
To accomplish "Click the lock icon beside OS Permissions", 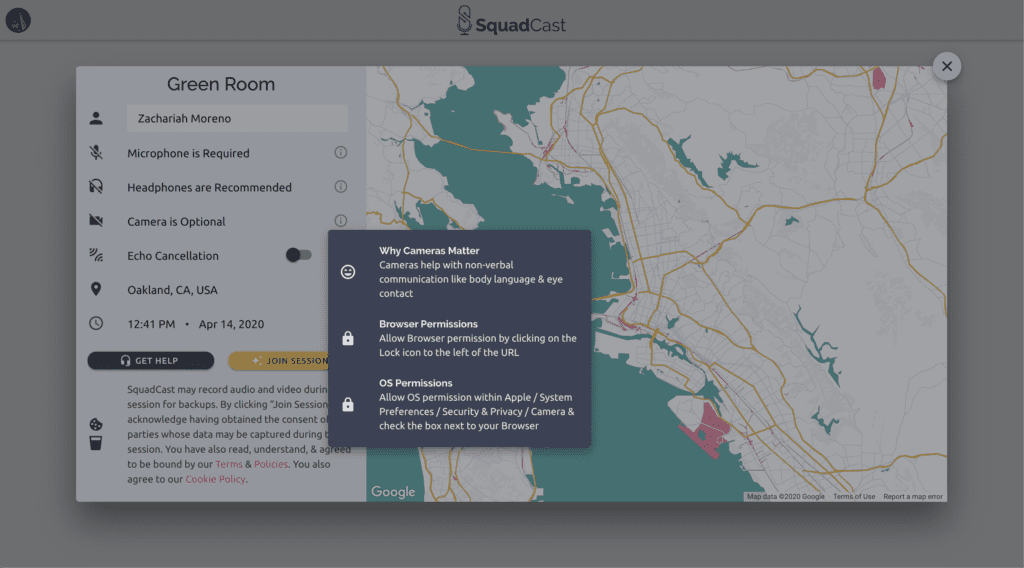I will [348, 404].
